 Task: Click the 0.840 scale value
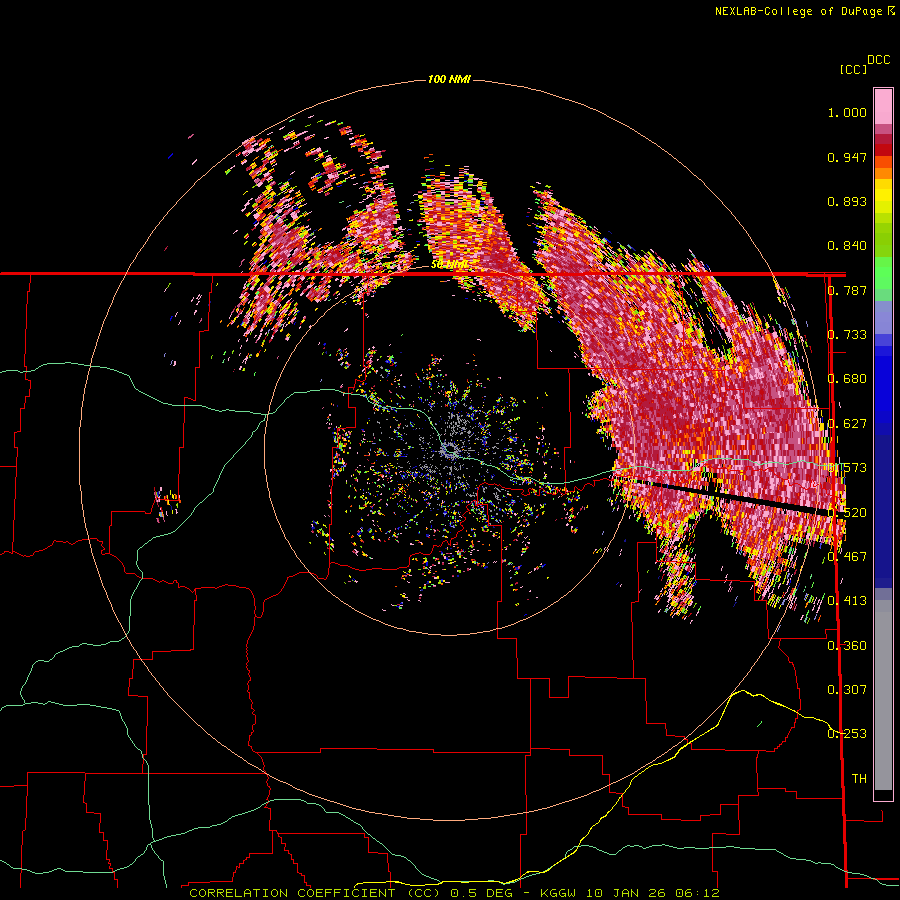847,246
